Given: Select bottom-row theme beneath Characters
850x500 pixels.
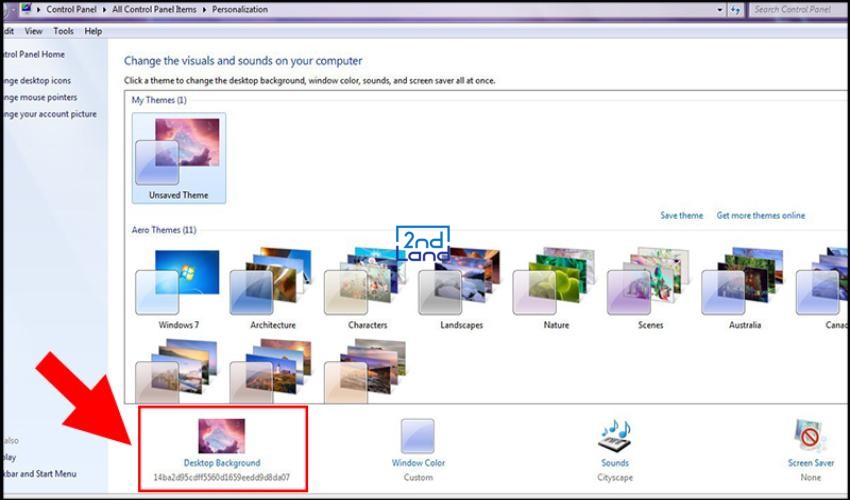Looking at the screenshot, I should click(367, 370).
